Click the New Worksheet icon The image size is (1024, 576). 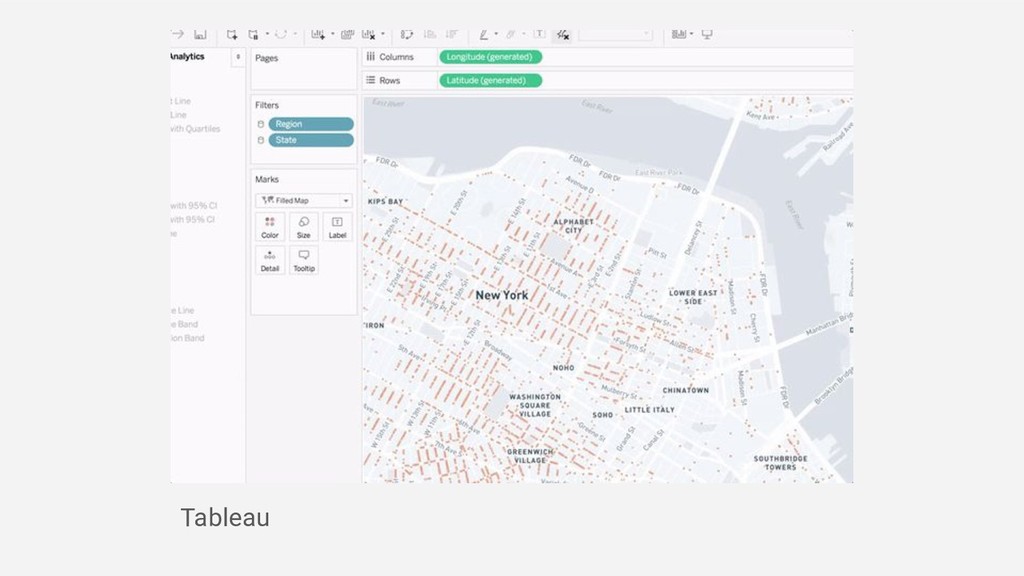point(318,34)
